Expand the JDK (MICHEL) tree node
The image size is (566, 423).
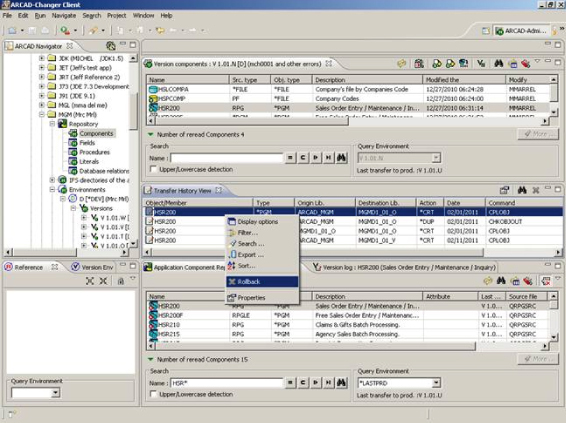click(42, 58)
